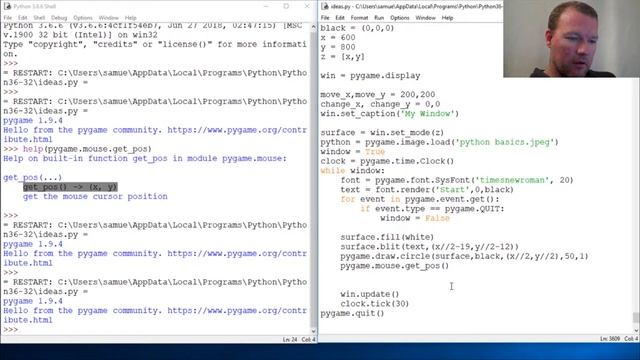Screen dimensions: 640x360
Task: Click editor status bar 'Col: 4'
Action: pos(631,339)
